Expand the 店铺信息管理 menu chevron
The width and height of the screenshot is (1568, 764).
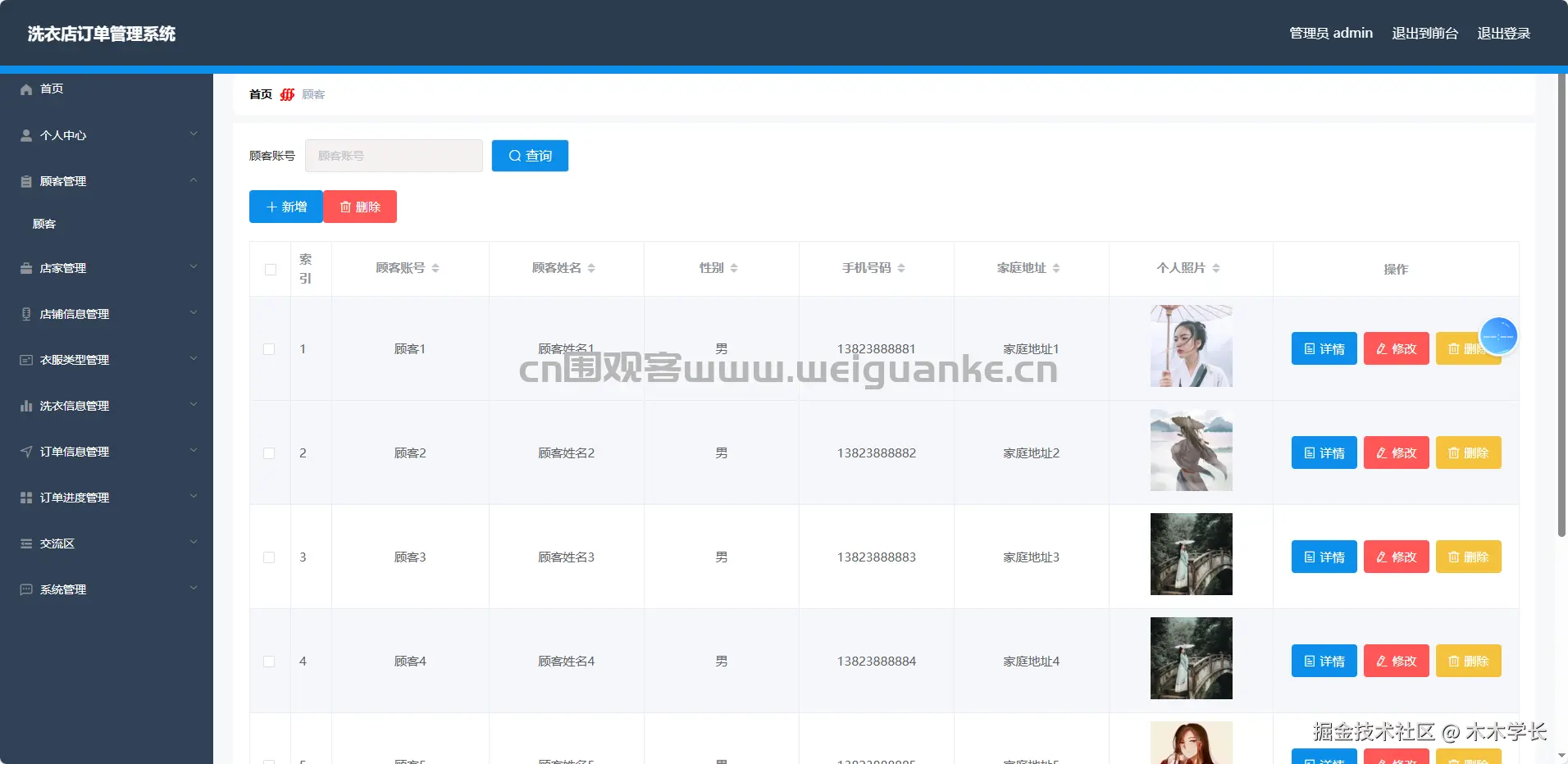tap(194, 312)
